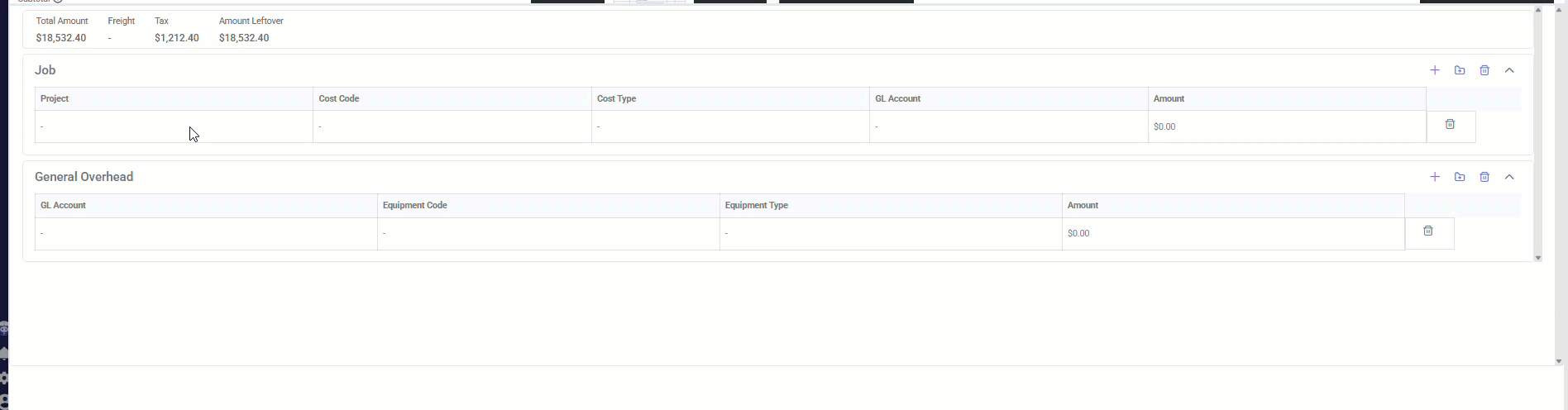Add a new row to General Overhead
Screen dimensions: 1568x410
tap(1435, 177)
